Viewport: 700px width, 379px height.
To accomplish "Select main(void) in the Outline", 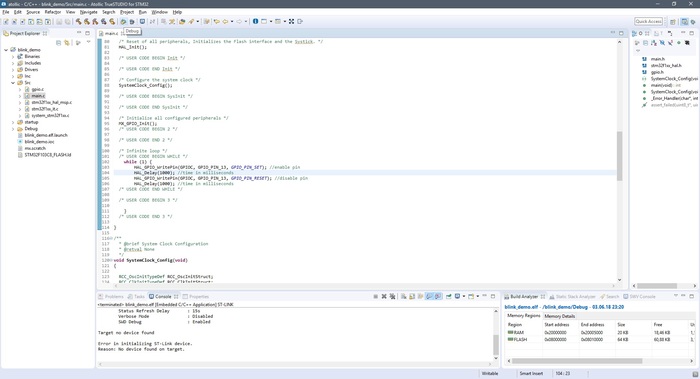I will pos(665,85).
